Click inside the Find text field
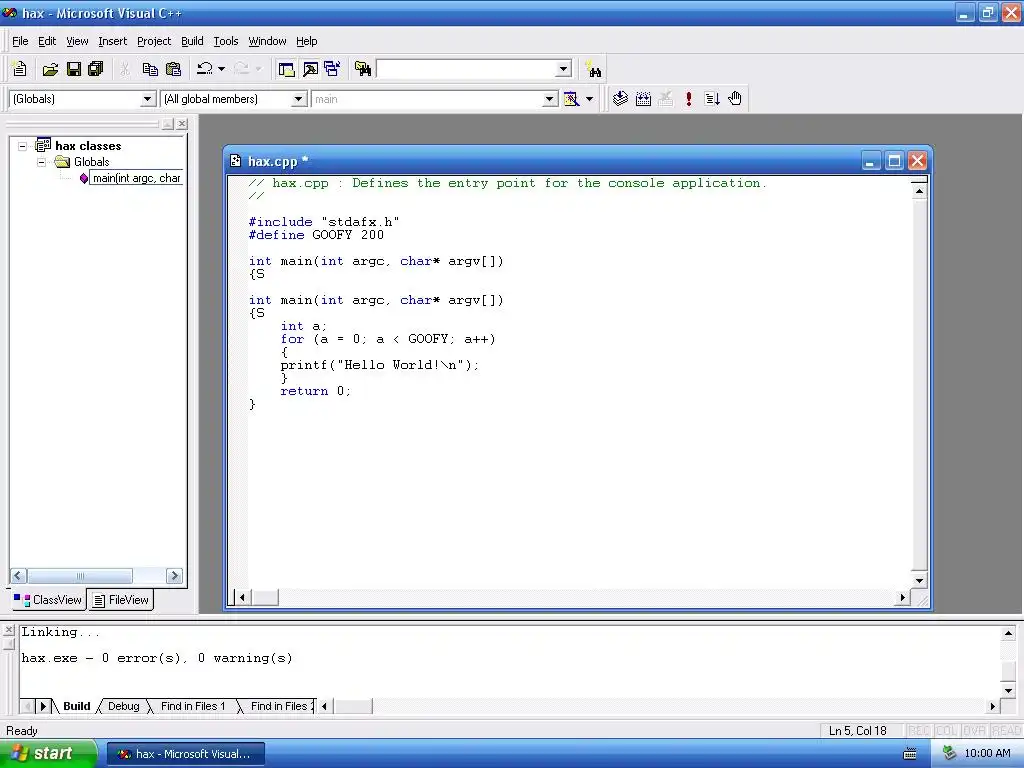This screenshot has height=768, width=1024. 467,69
